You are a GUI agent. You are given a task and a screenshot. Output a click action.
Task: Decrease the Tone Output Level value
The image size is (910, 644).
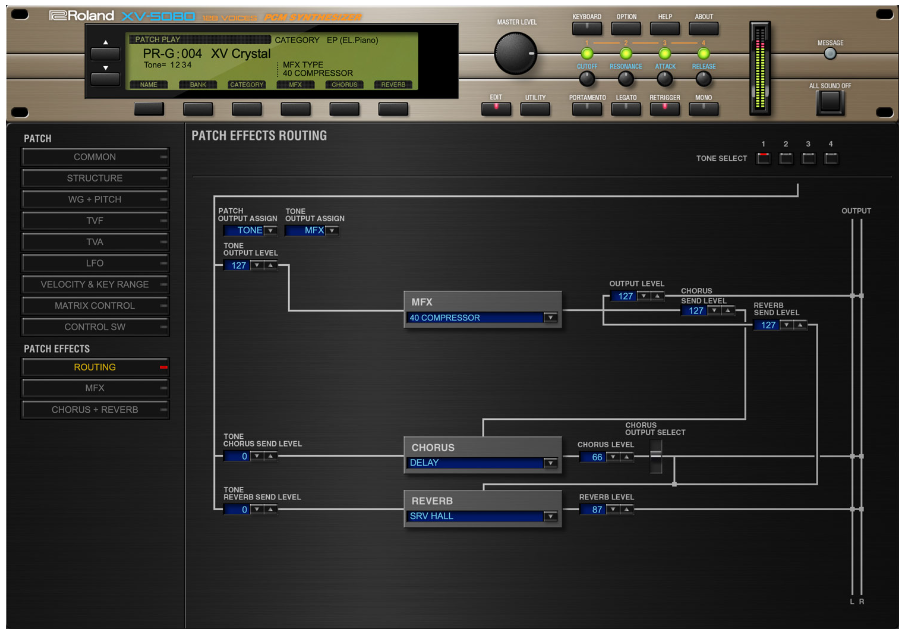tap(257, 265)
